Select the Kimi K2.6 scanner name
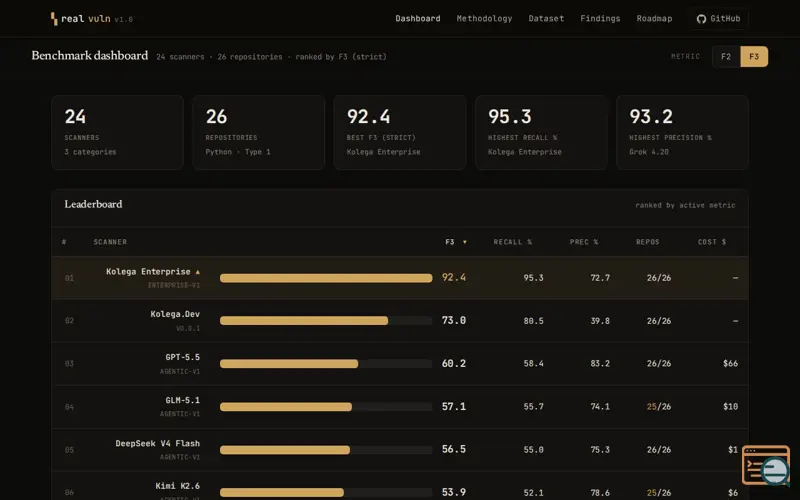 (178, 486)
